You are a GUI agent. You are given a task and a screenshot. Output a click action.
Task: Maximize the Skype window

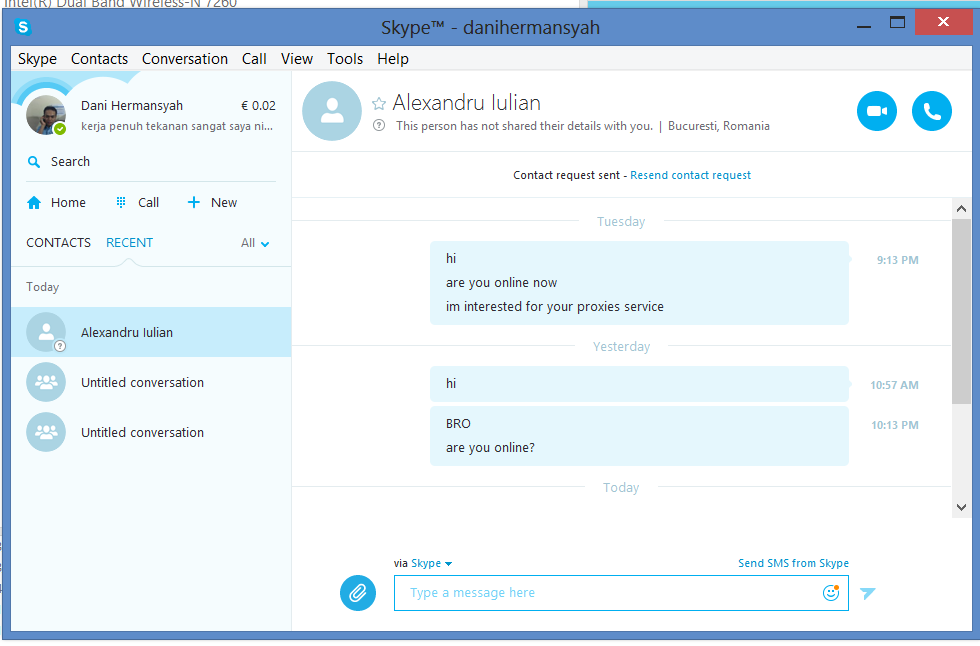click(x=898, y=23)
